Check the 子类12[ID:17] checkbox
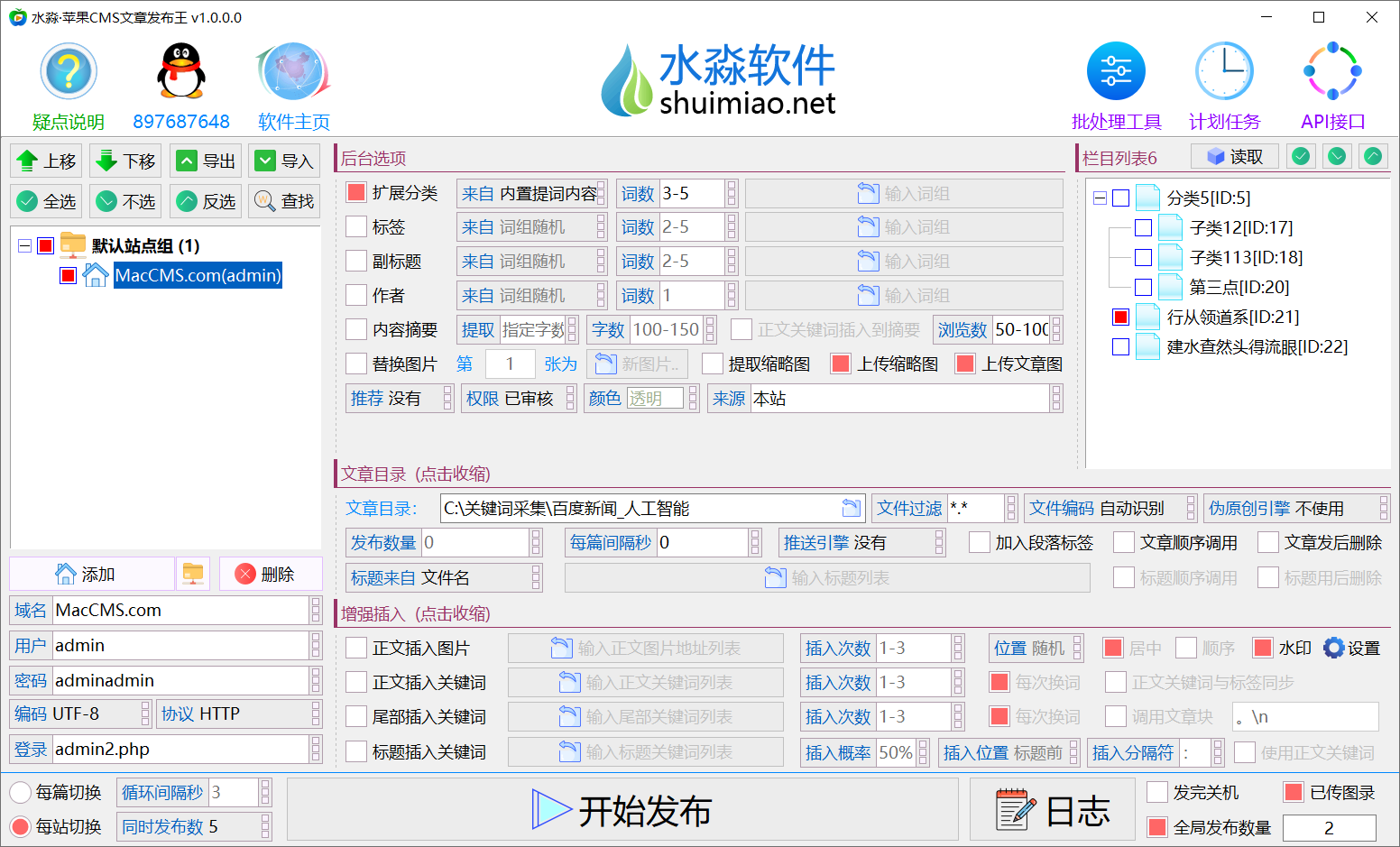 tap(1143, 227)
